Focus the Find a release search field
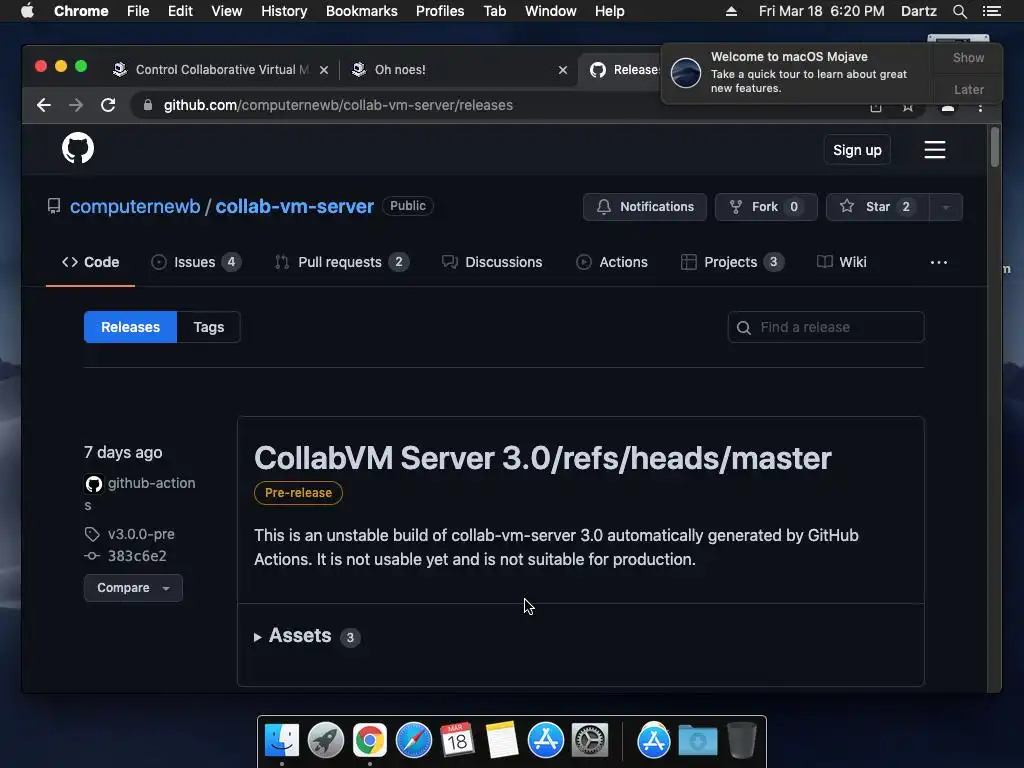Image resolution: width=1024 pixels, height=768 pixels. (x=825, y=327)
